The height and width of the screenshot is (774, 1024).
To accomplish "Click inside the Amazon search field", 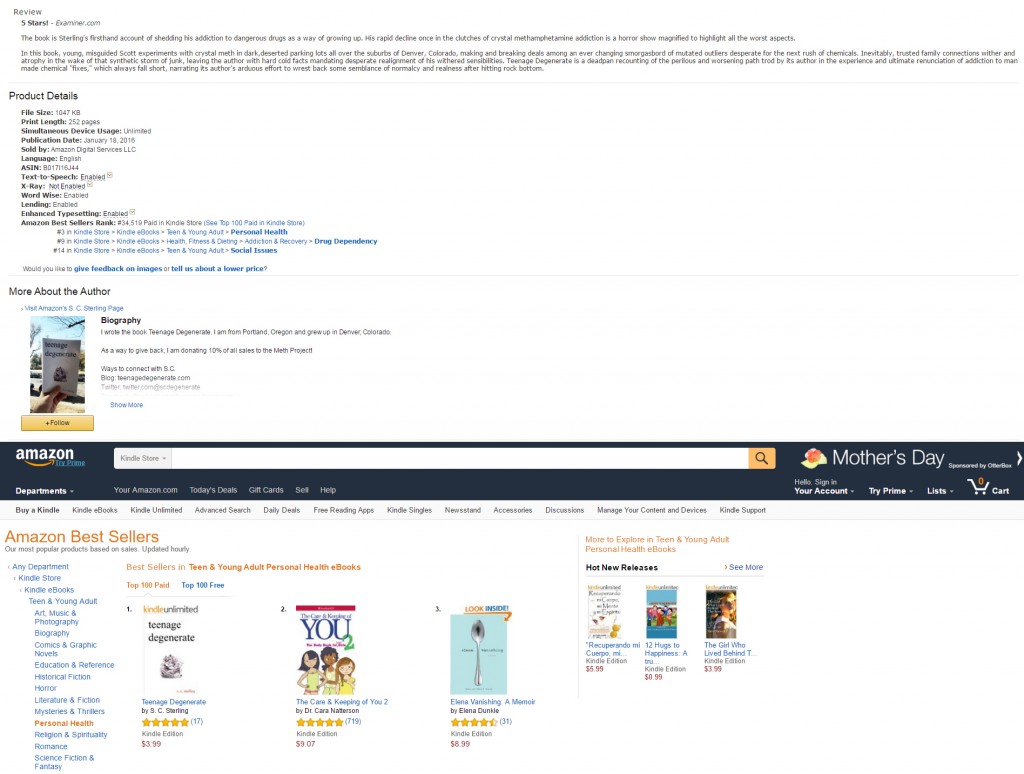I will click(460, 459).
